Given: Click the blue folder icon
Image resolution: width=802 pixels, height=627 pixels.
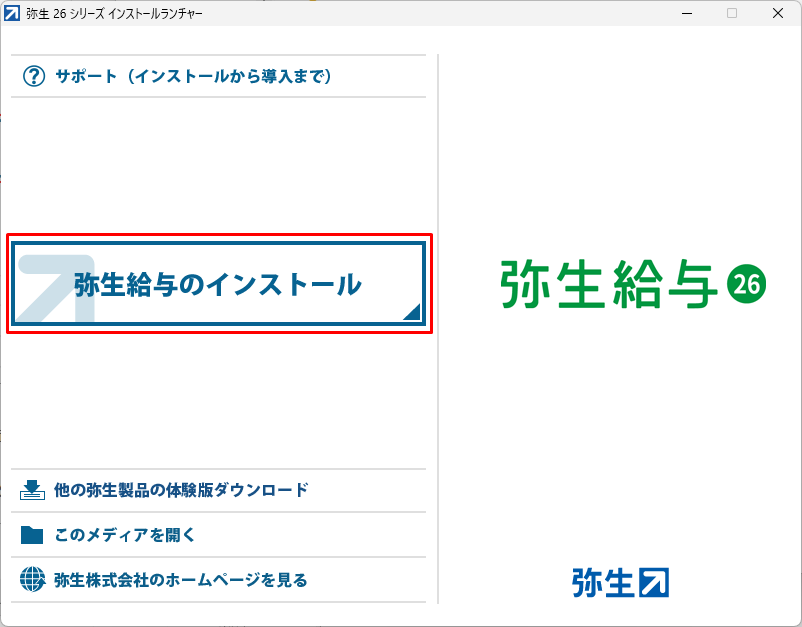Looking at the screenshot, I should click(33, 535).
